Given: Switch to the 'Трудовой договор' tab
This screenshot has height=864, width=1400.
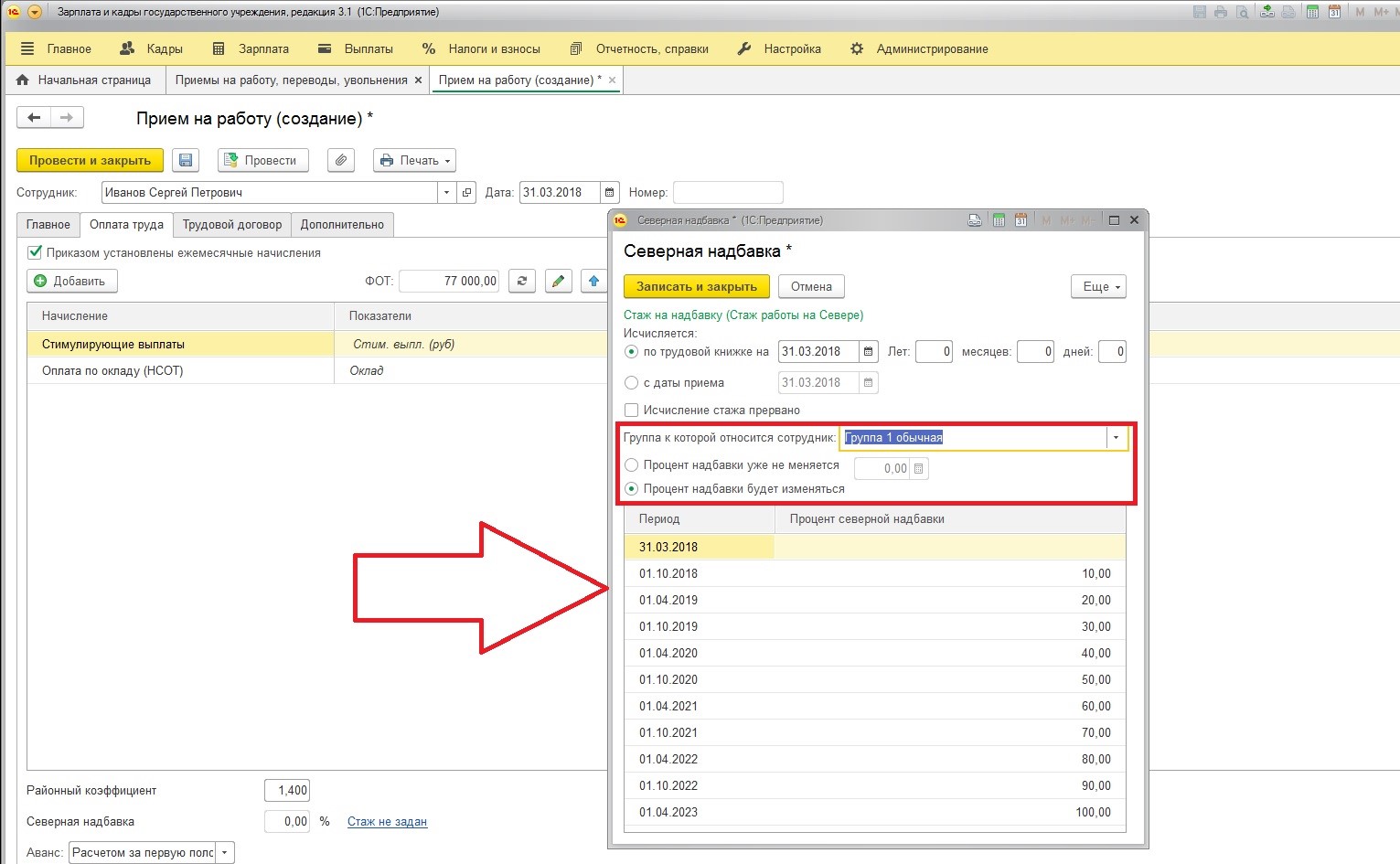Looking at the screenshot, I should (232, 224).
